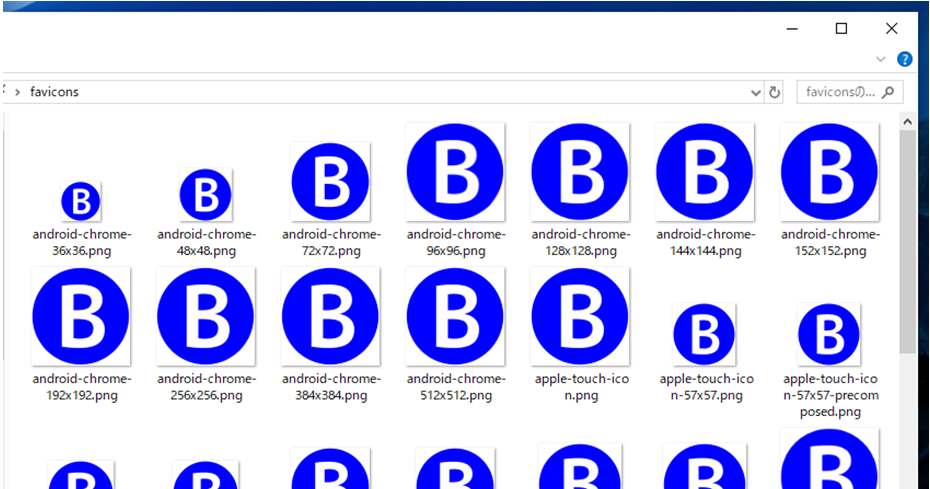This screenshot has height=489, width=930.
Task: Select the apple-touch-icon-57x57.png thumbnail
Action: pos(705,334)
